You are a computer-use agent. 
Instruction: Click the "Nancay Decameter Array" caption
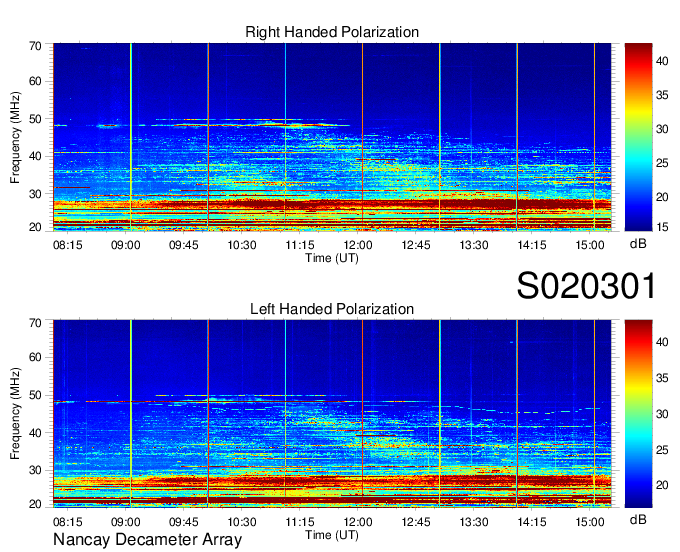[147, 540]
